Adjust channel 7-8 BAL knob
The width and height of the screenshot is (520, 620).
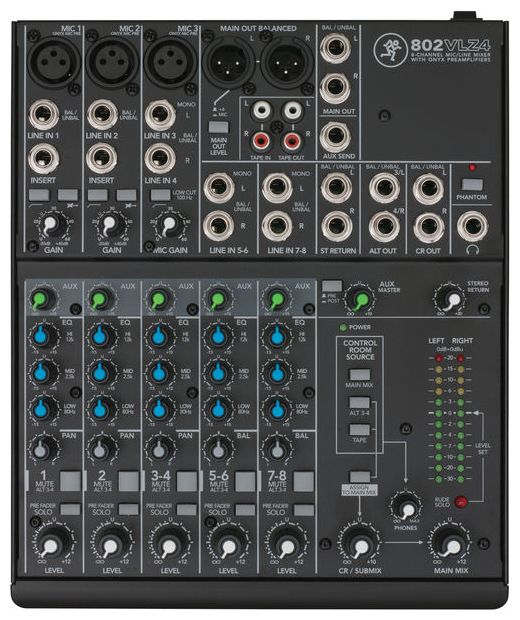[277, 449]
